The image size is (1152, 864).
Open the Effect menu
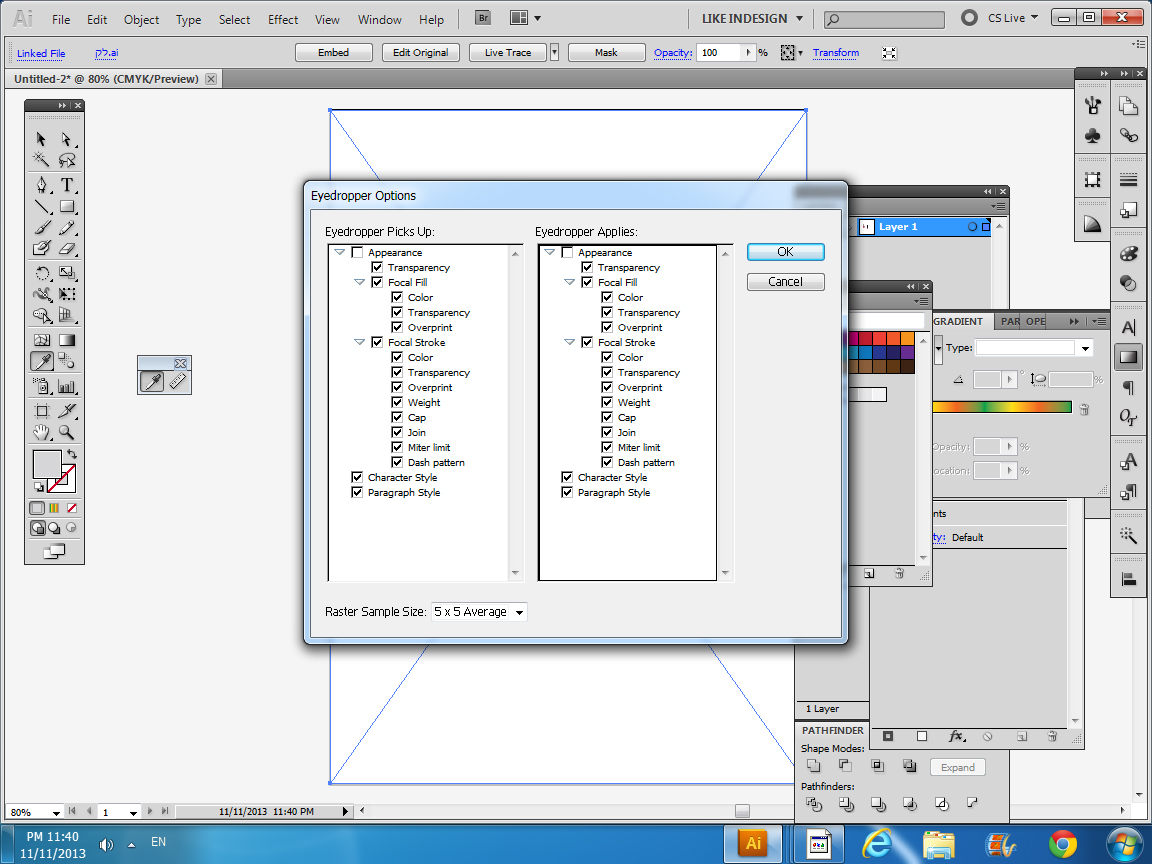[283, 19]
